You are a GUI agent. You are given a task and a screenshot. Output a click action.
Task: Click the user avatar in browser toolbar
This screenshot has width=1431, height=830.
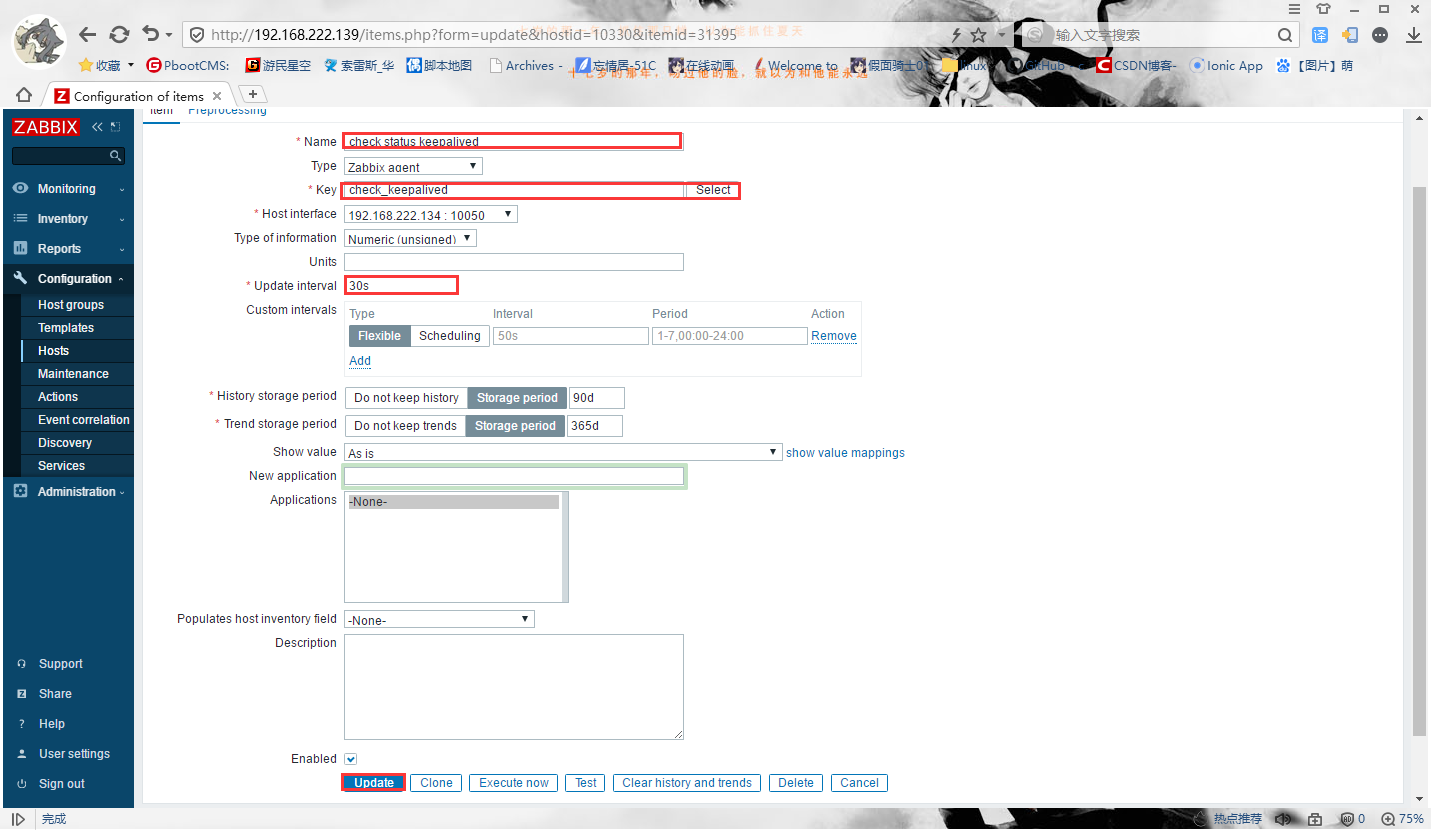pos(38,39)
